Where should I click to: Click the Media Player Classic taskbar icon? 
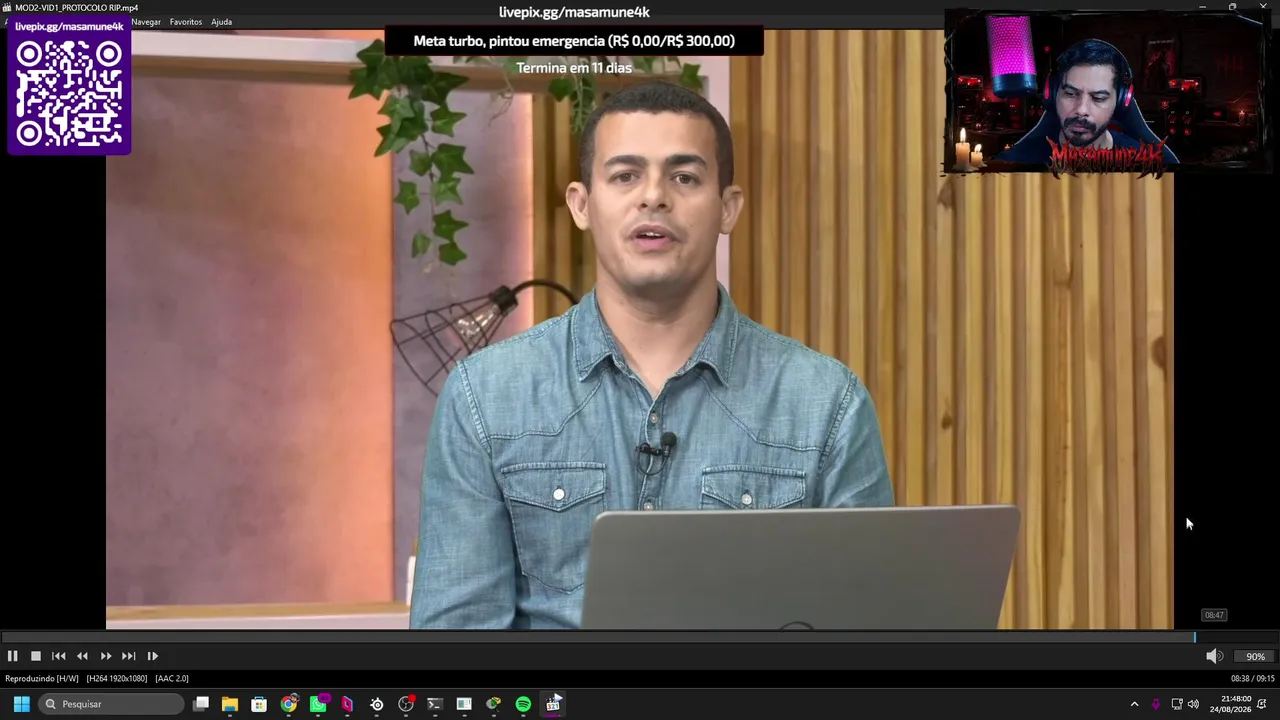click(x=553, y=704)
